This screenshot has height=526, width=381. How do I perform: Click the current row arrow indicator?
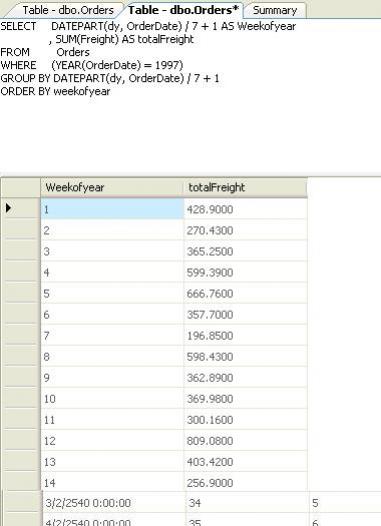pos(9,208)
